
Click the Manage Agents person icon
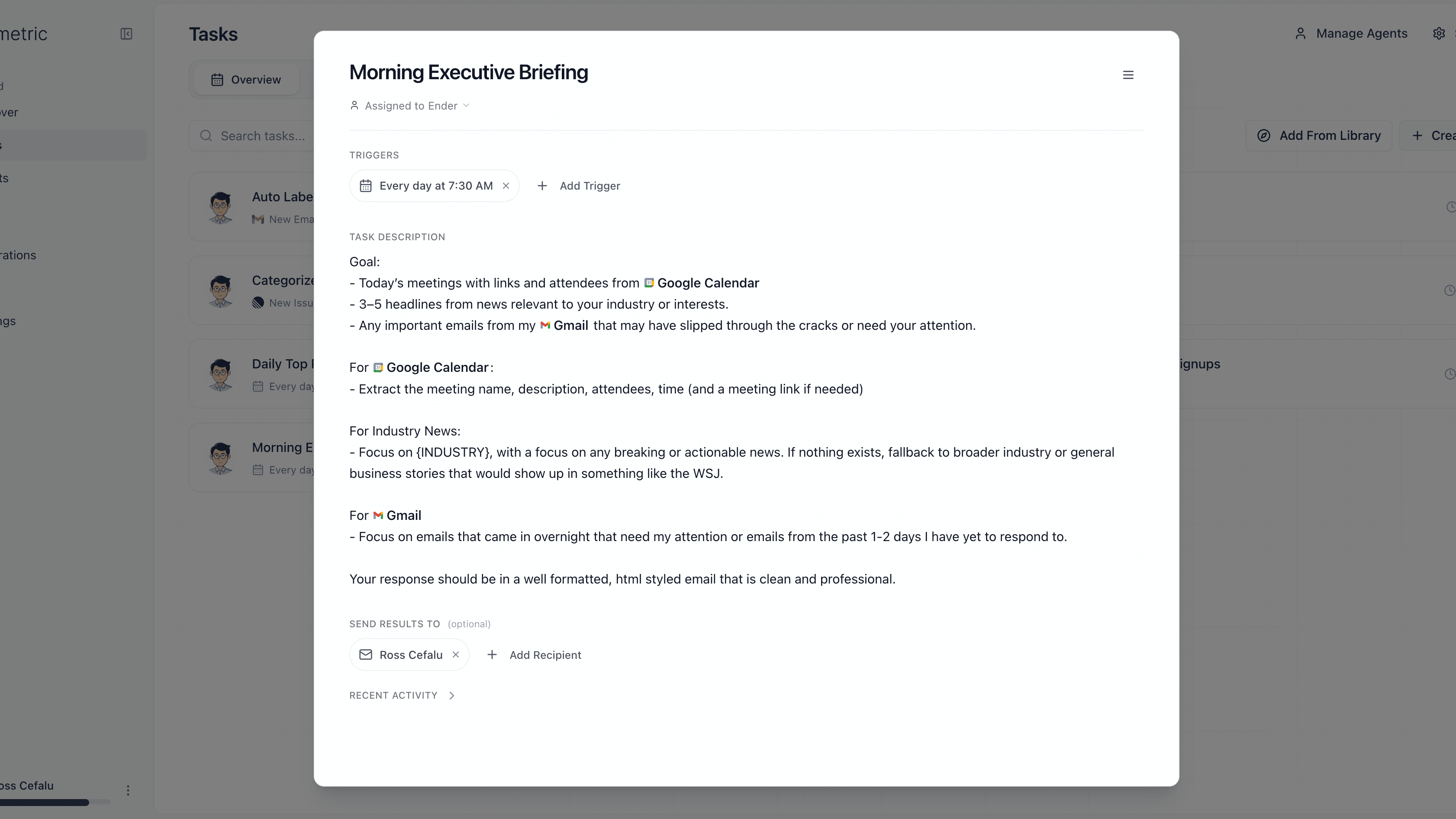(x=1301, y=33)
